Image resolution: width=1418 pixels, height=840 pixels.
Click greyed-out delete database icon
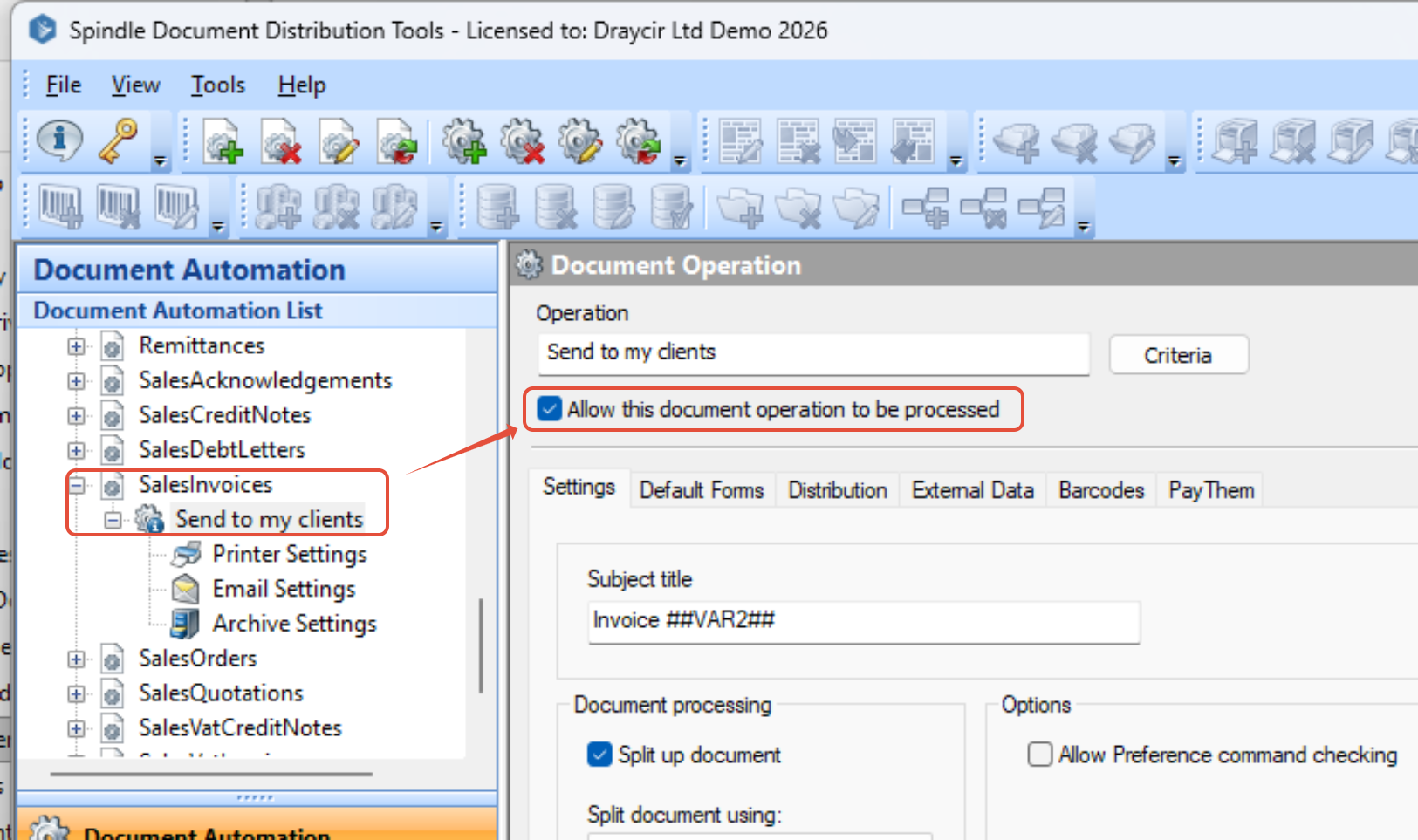point(556,208)
